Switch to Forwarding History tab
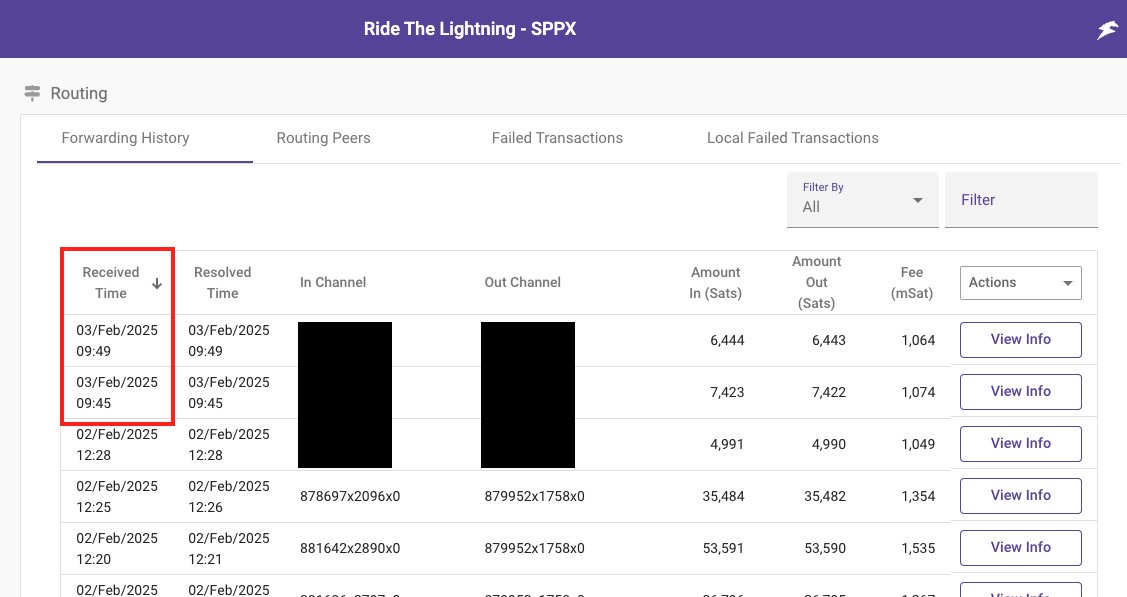The image size is (1127, 597). (125, 138)
